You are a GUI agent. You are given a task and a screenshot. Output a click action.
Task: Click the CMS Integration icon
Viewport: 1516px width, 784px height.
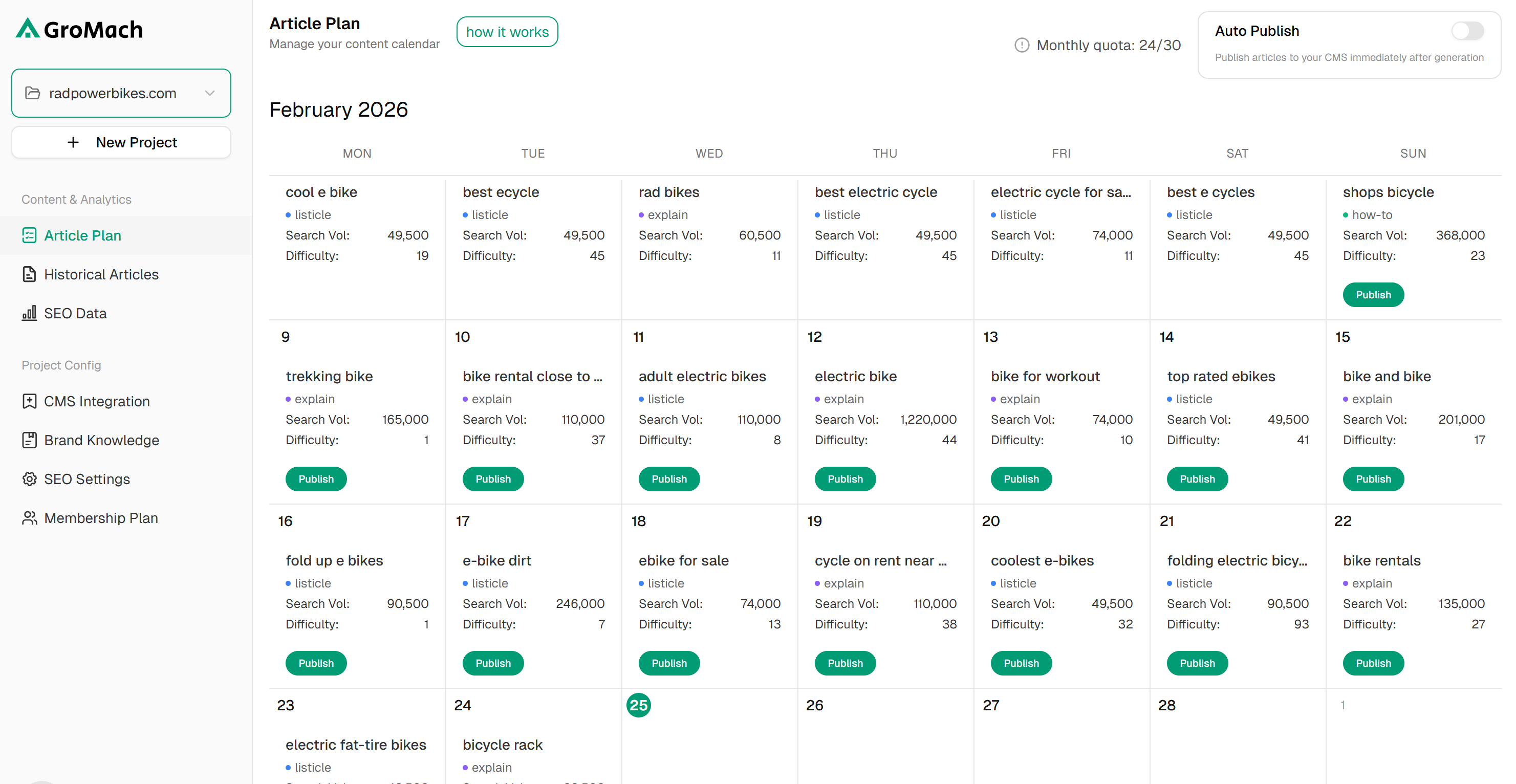[29, 401]
